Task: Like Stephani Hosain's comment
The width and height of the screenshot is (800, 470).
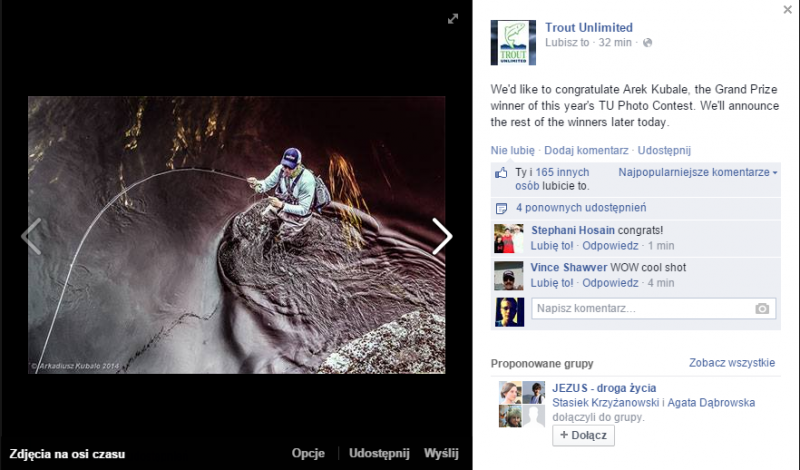Action: pyautogui.click(x=552, y=245)
